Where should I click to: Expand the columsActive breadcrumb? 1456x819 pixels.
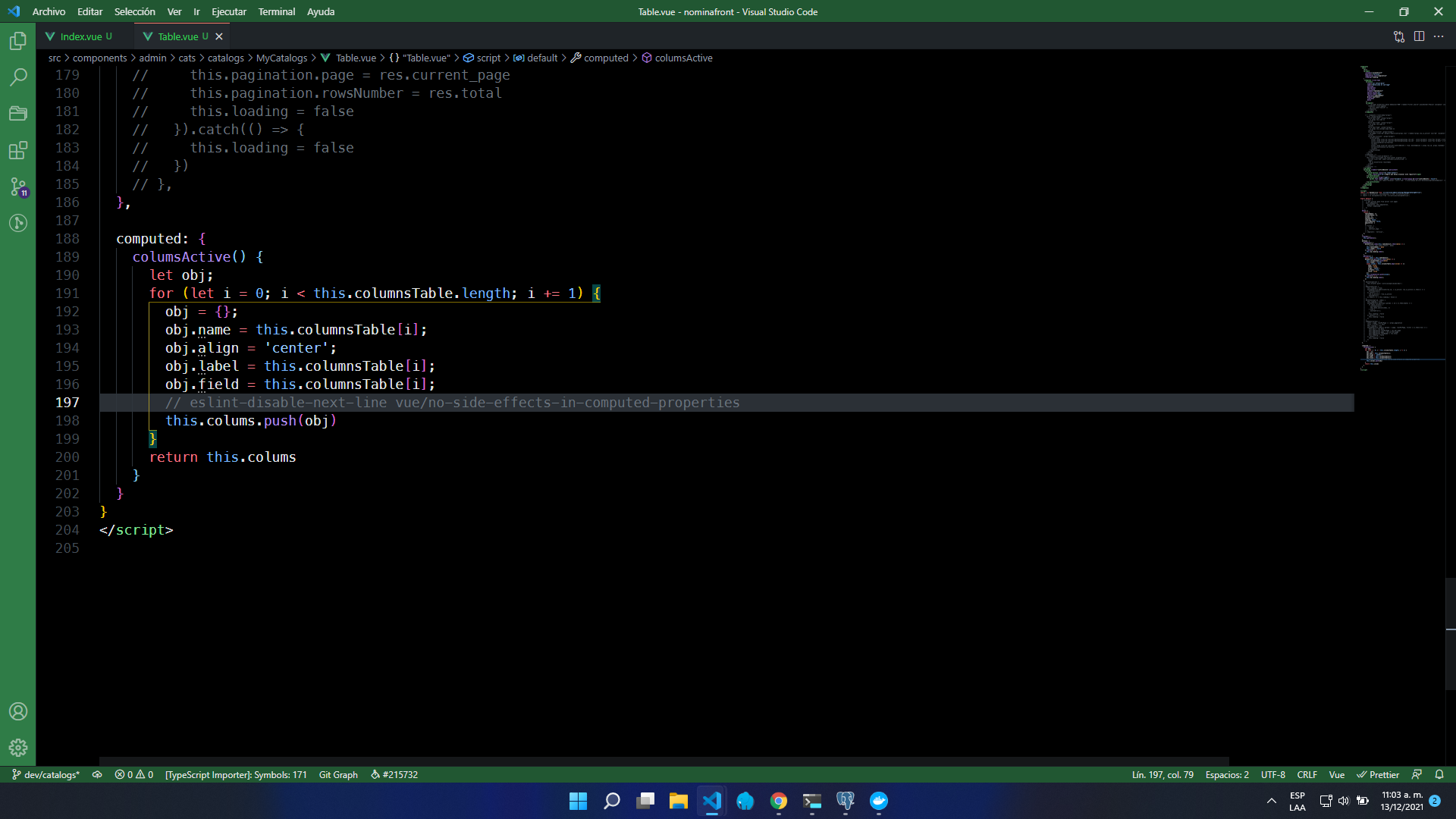point(677,58)
